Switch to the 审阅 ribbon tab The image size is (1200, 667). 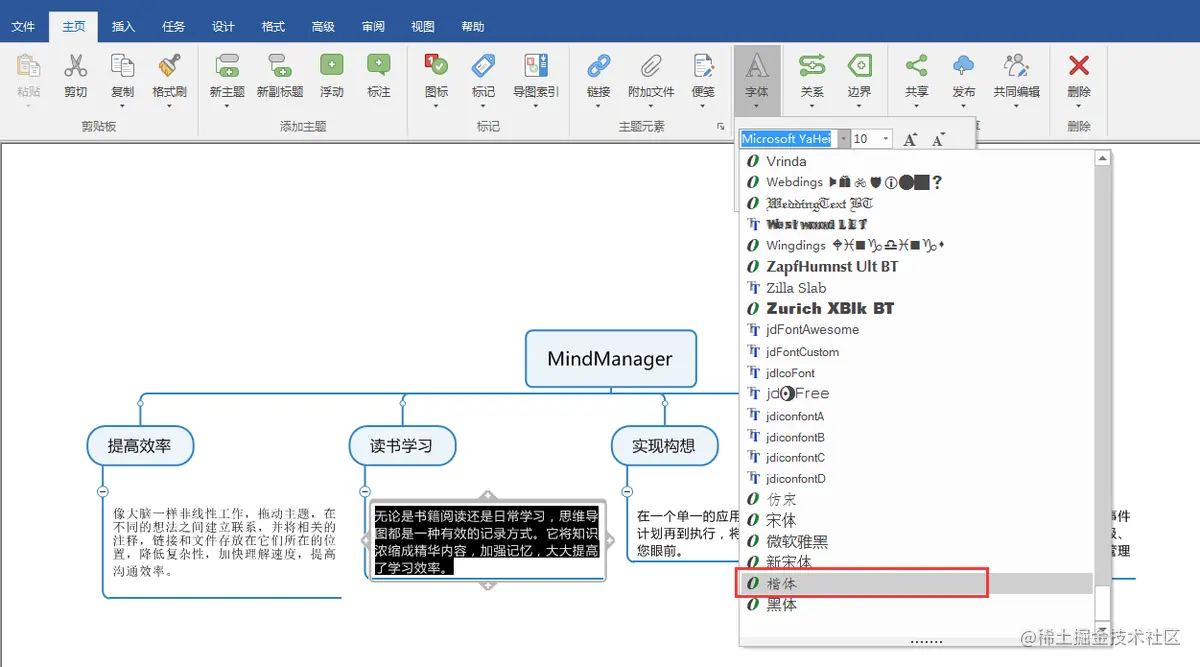pyautogui.click(x=373, y=27)
